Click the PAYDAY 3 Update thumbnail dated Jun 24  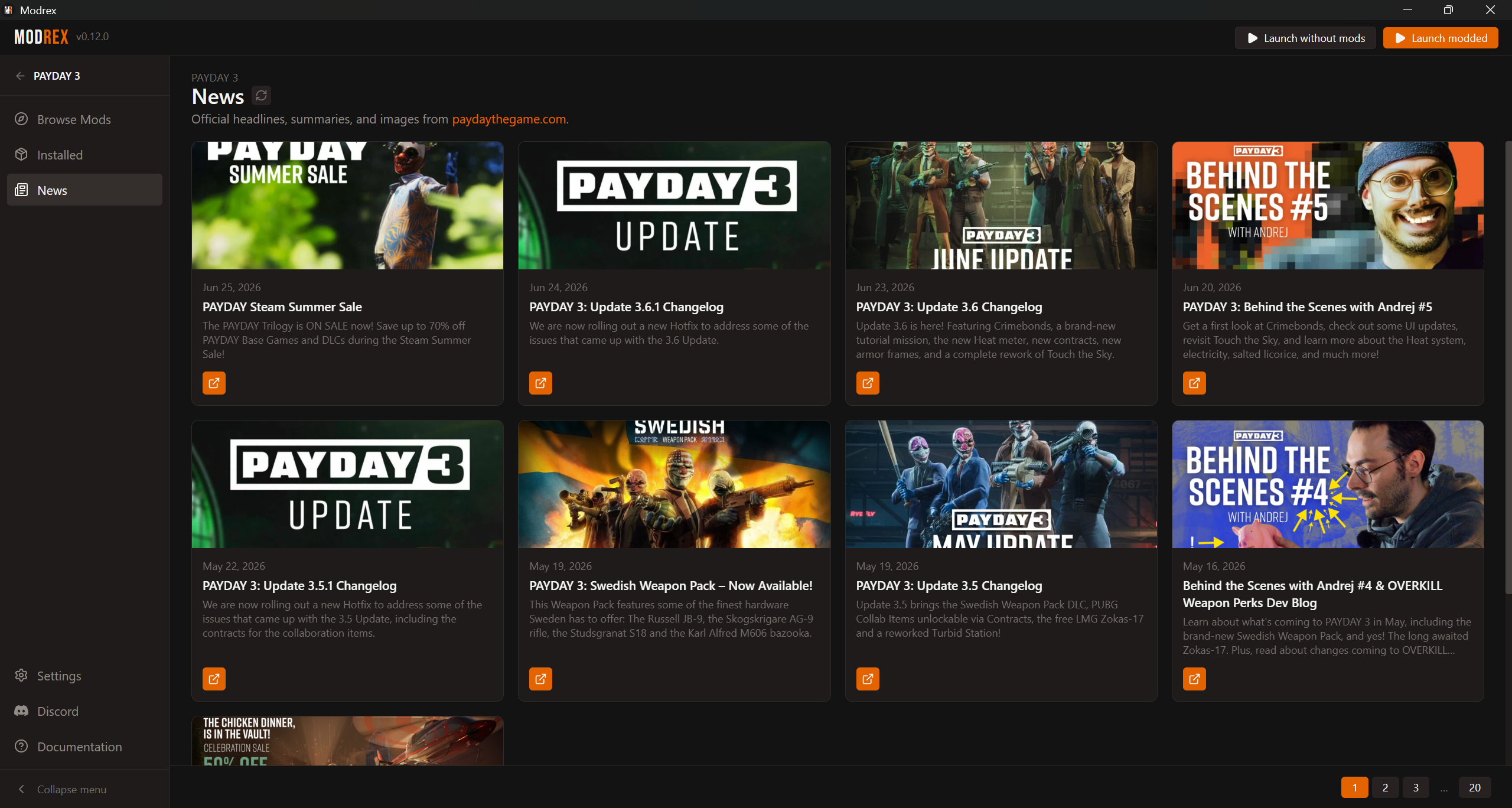[674, 206]
